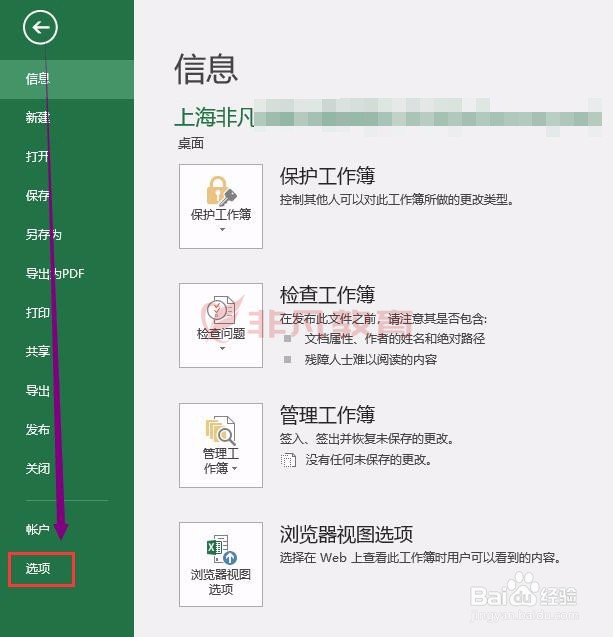The image size is (613, 637).
Task: Click the 浏览器视图选项 Excel upload icon
Action: (221, 549)
